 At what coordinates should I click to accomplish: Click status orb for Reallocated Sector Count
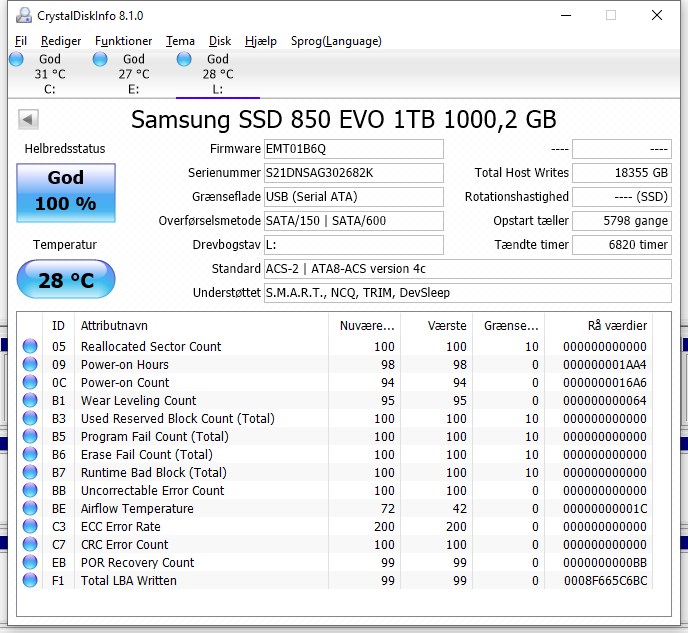point(30,346)
